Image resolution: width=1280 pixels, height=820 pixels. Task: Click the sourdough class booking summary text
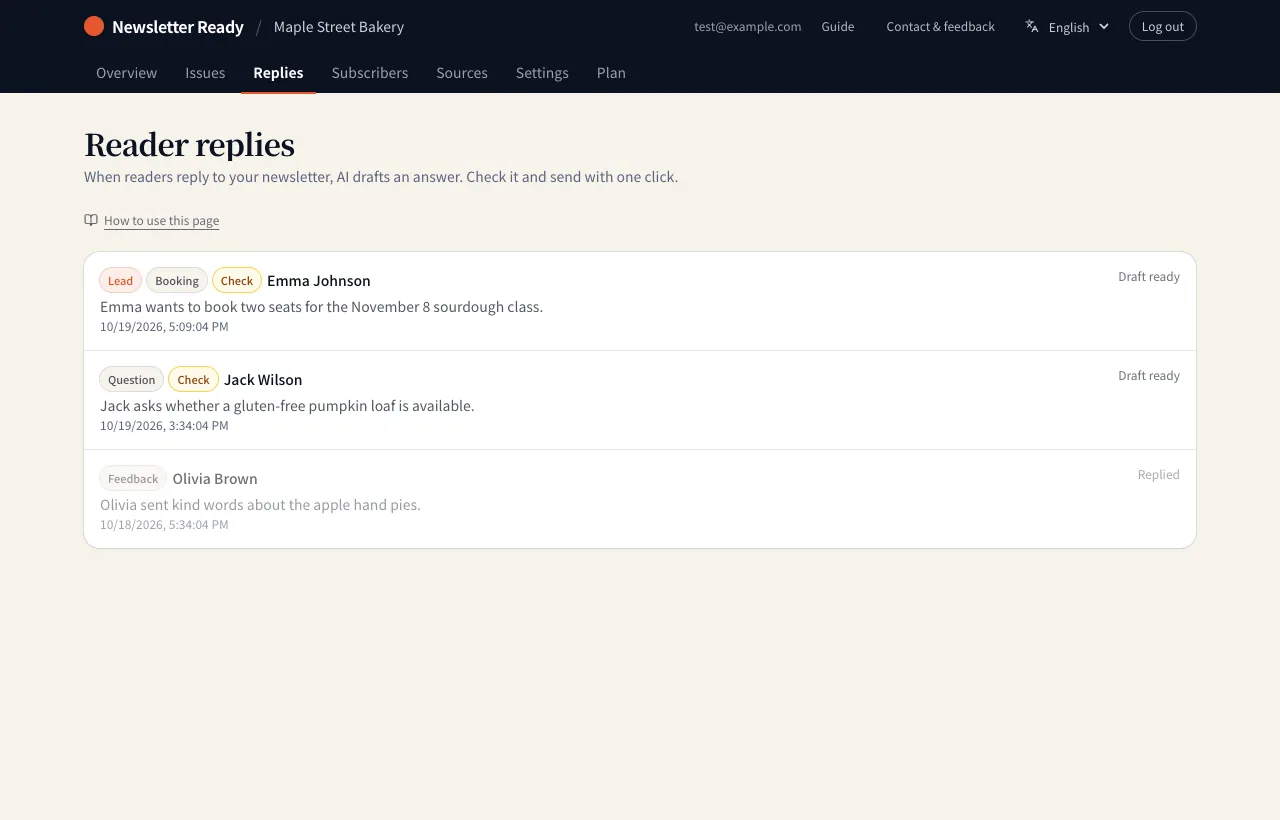321,307
